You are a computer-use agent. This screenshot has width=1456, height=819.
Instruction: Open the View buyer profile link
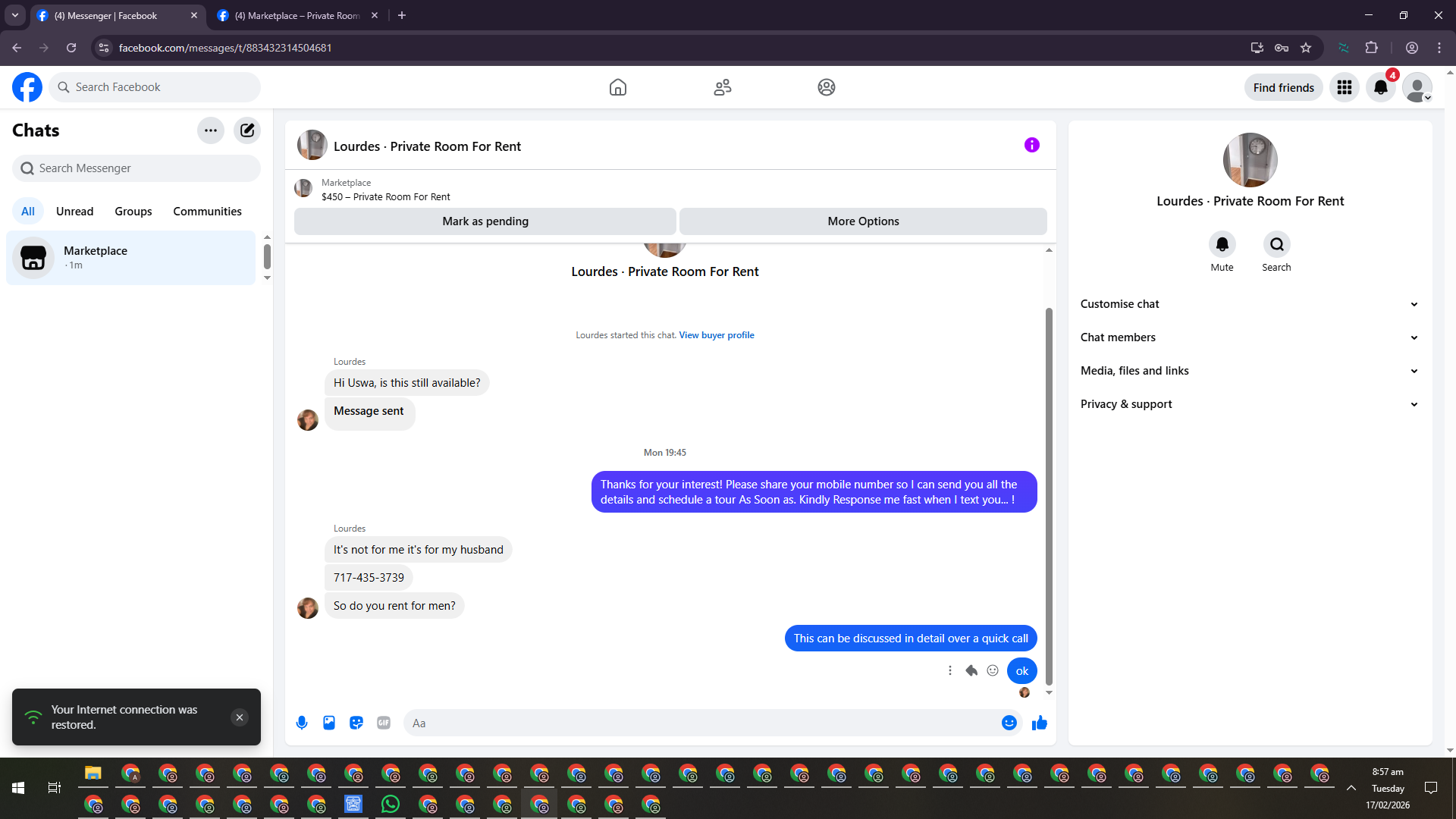pos(717,335)
